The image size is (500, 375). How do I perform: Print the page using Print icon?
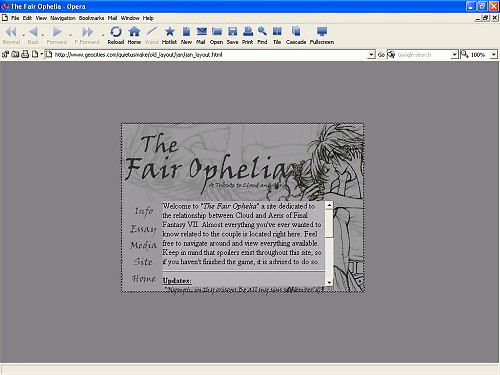pyautogui.click(x=248, y=32)
